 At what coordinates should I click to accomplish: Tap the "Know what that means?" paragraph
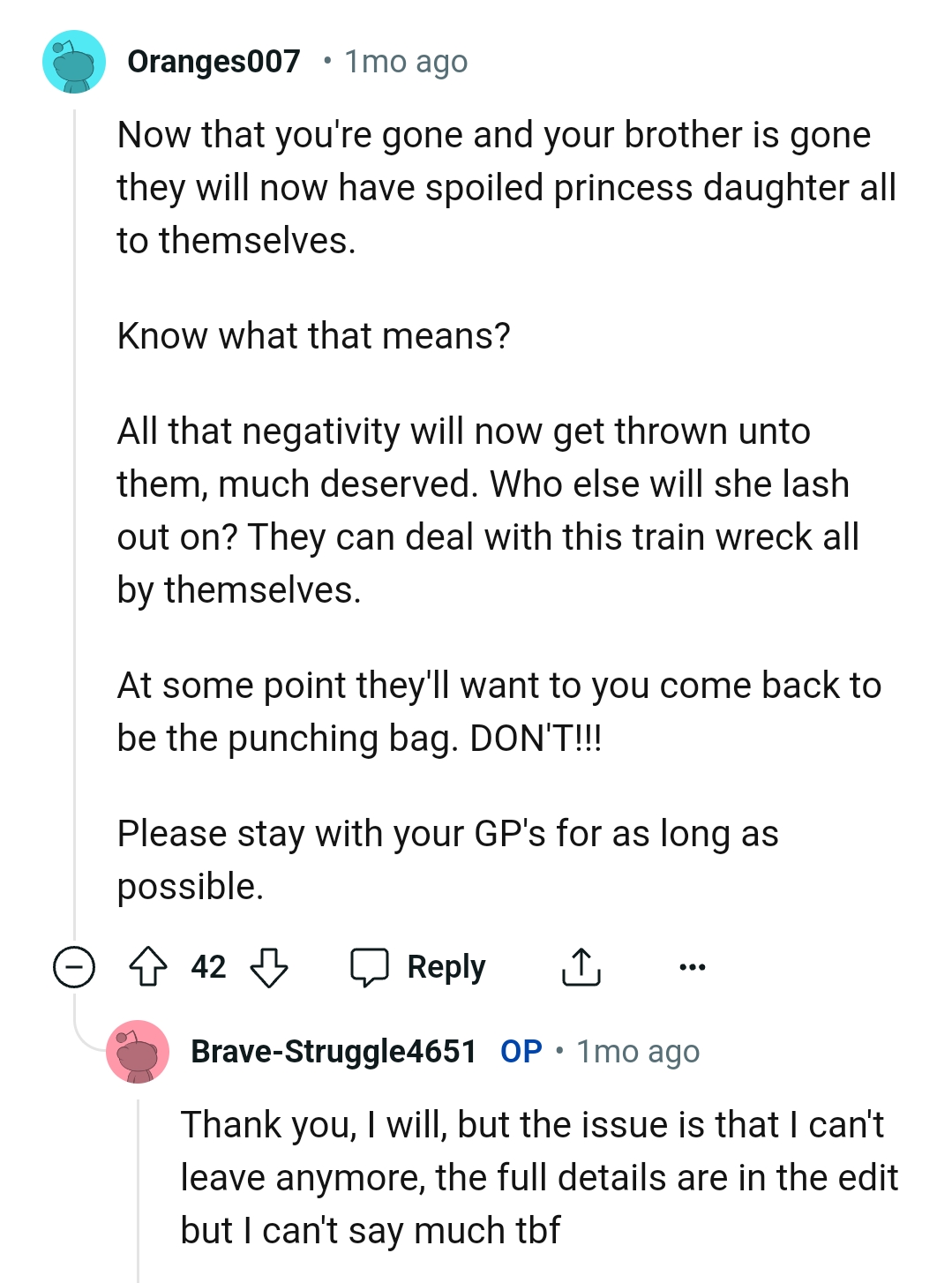[x=314, y=336]
